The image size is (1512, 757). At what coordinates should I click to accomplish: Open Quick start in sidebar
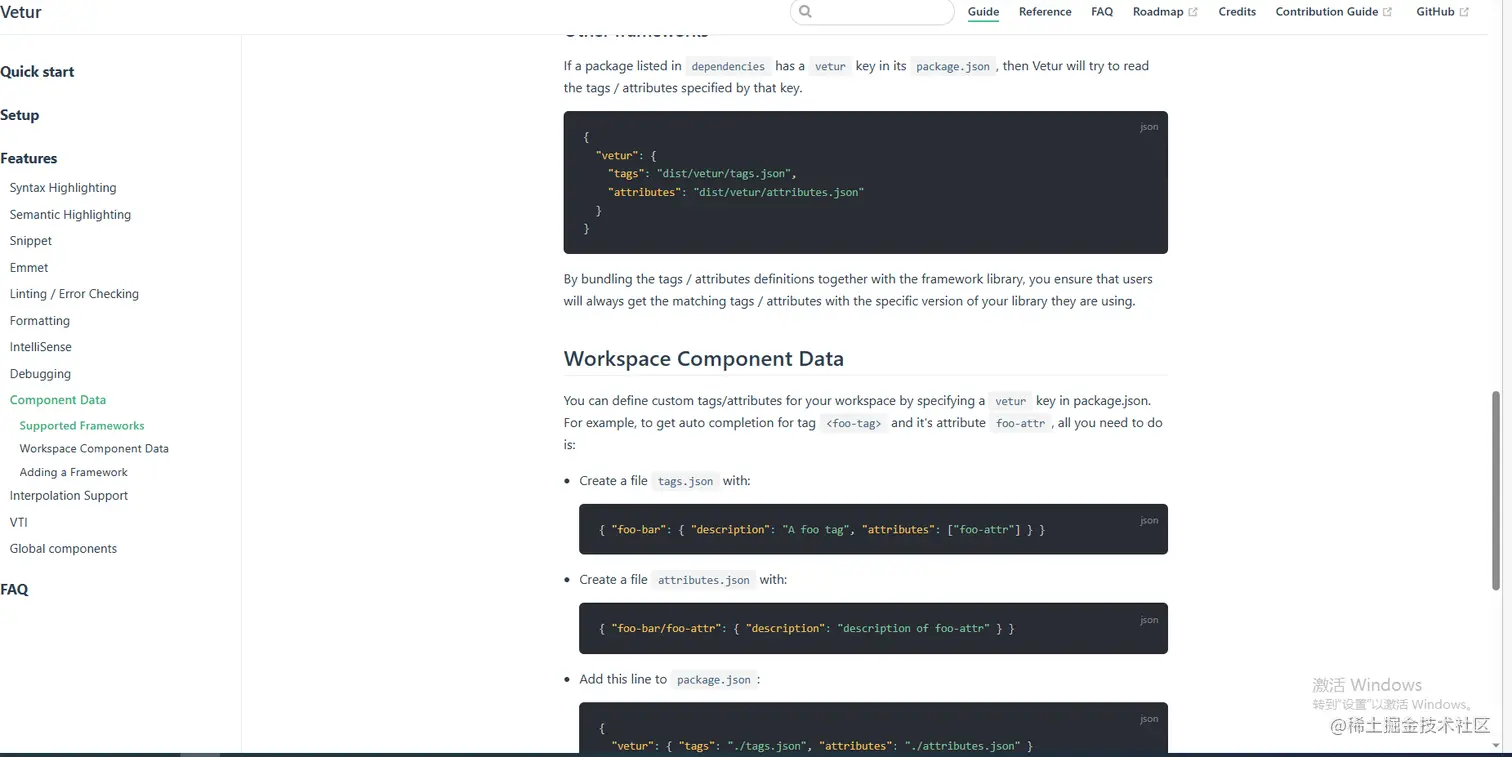click(x=37, y=72)
